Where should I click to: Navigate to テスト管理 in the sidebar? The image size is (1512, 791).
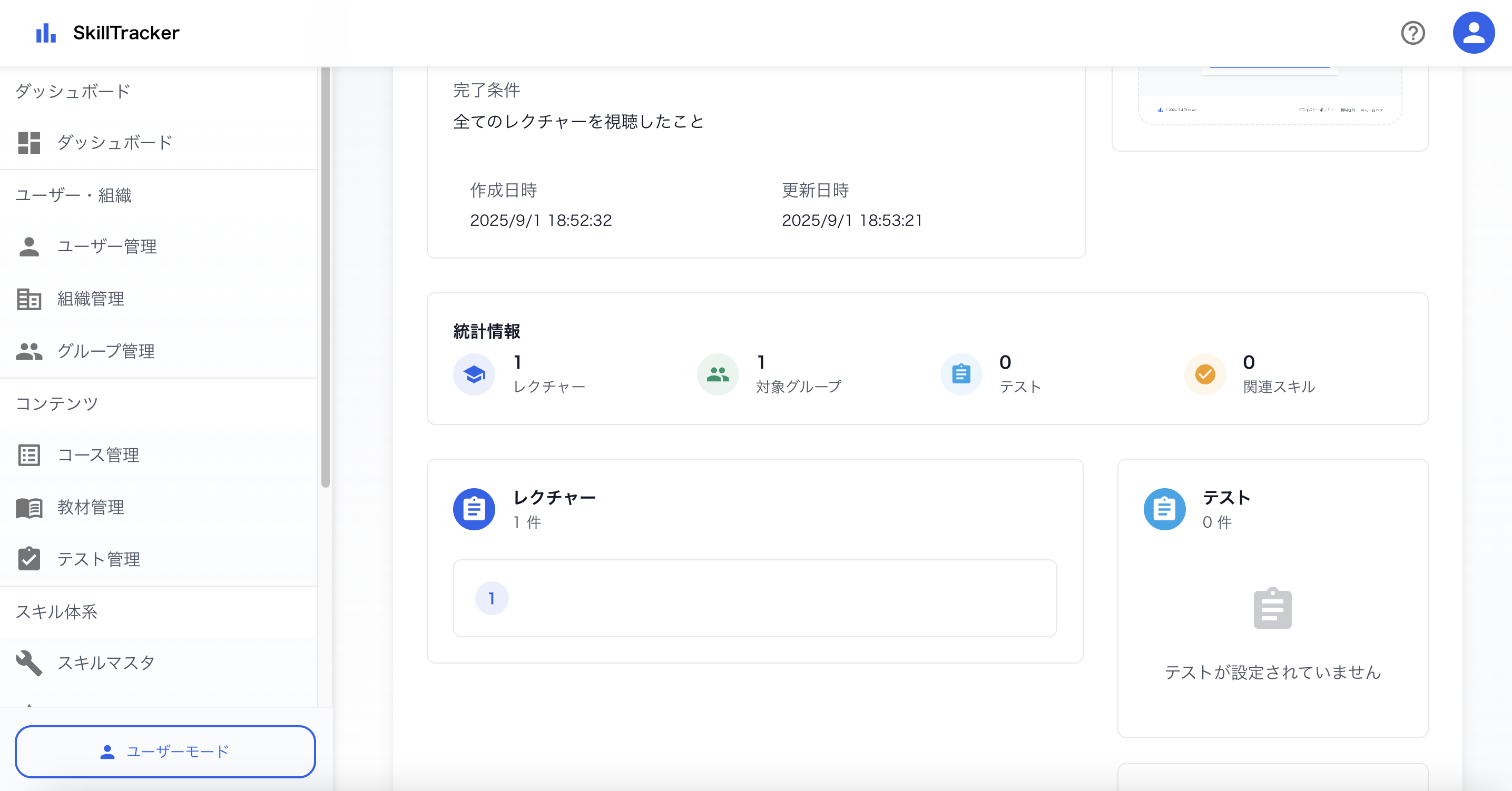(x=99, y=559)
